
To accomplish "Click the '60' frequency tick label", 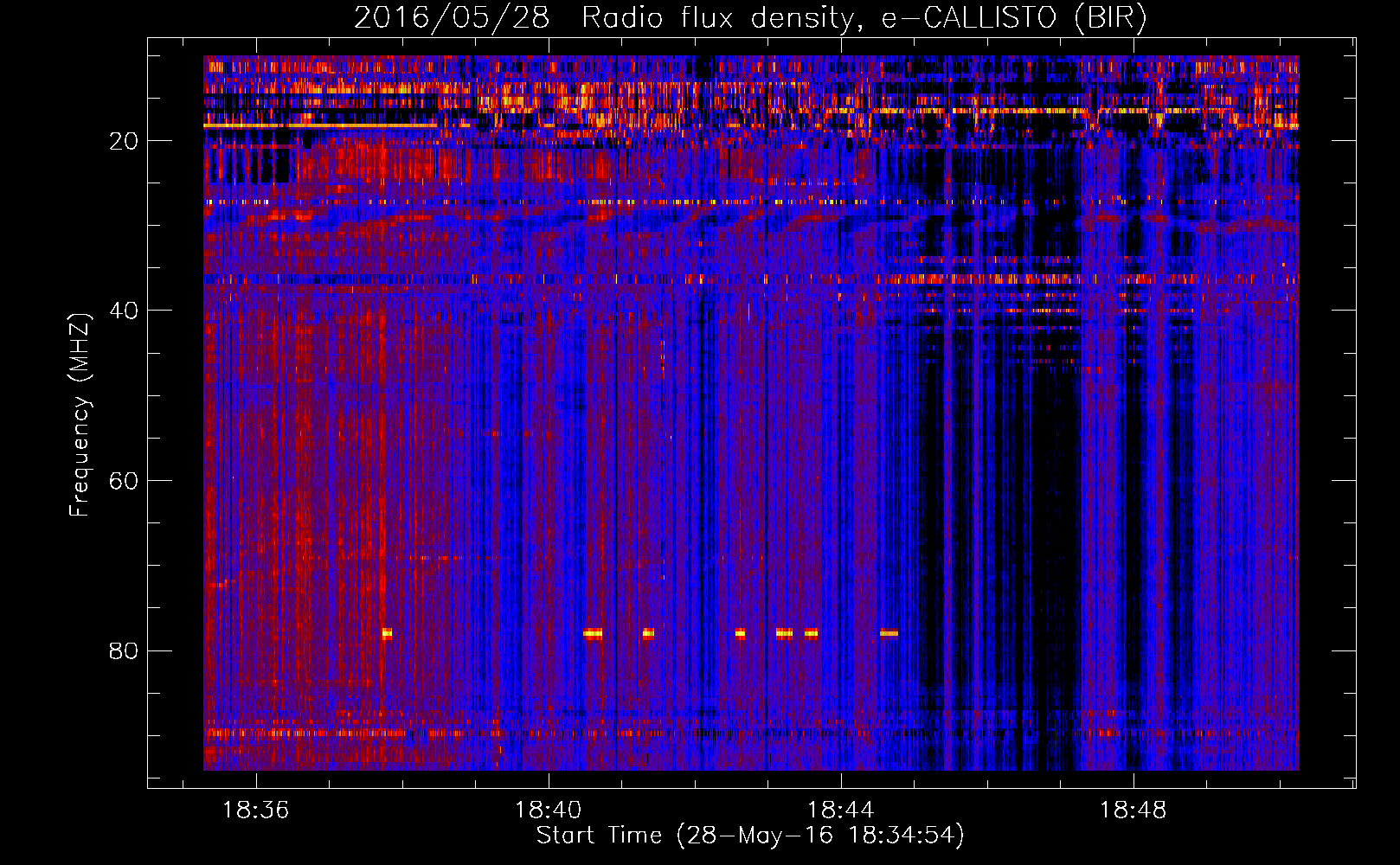I will pos(124,481).
